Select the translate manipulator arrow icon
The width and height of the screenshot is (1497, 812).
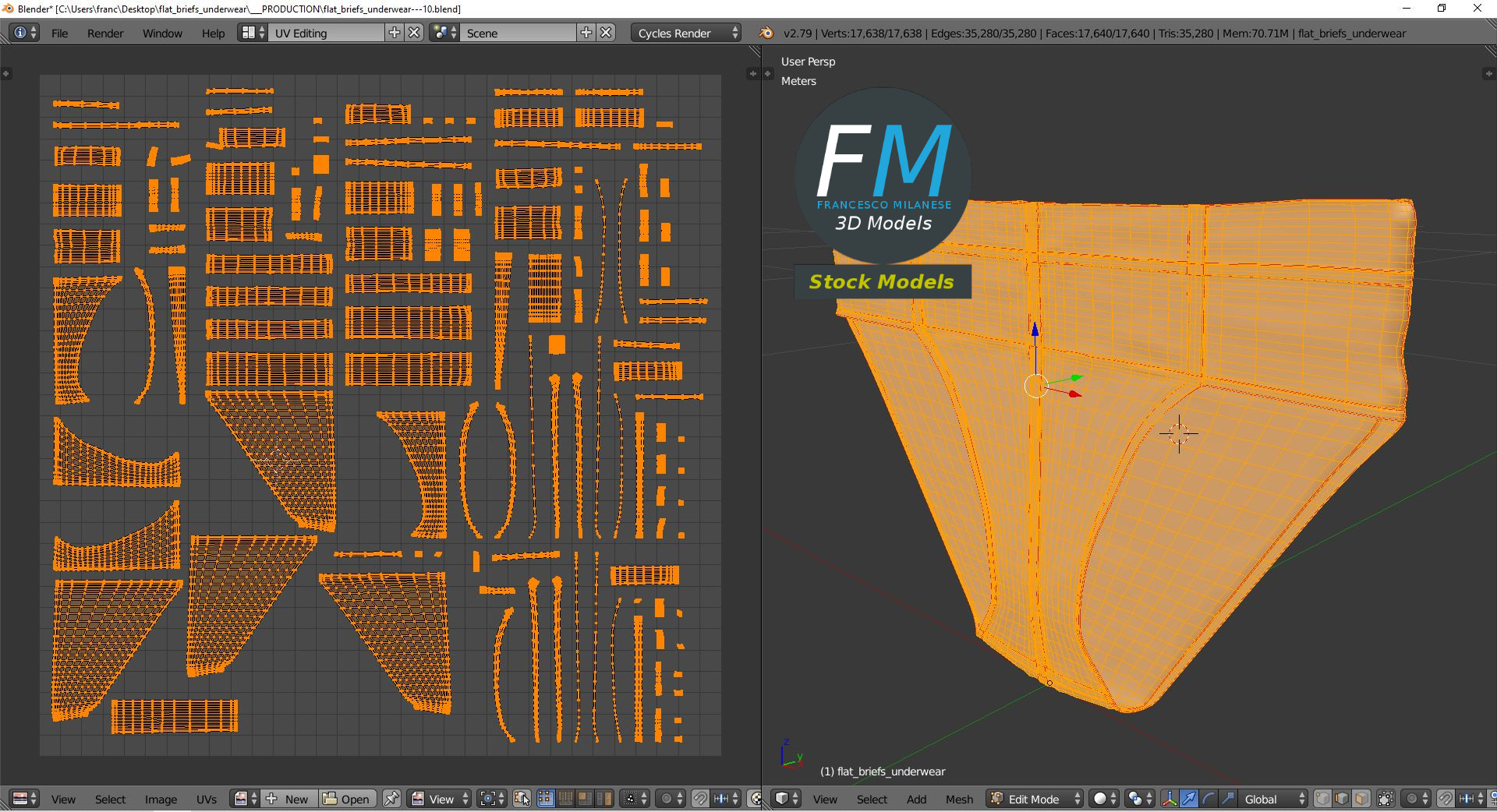[1188, 799]
